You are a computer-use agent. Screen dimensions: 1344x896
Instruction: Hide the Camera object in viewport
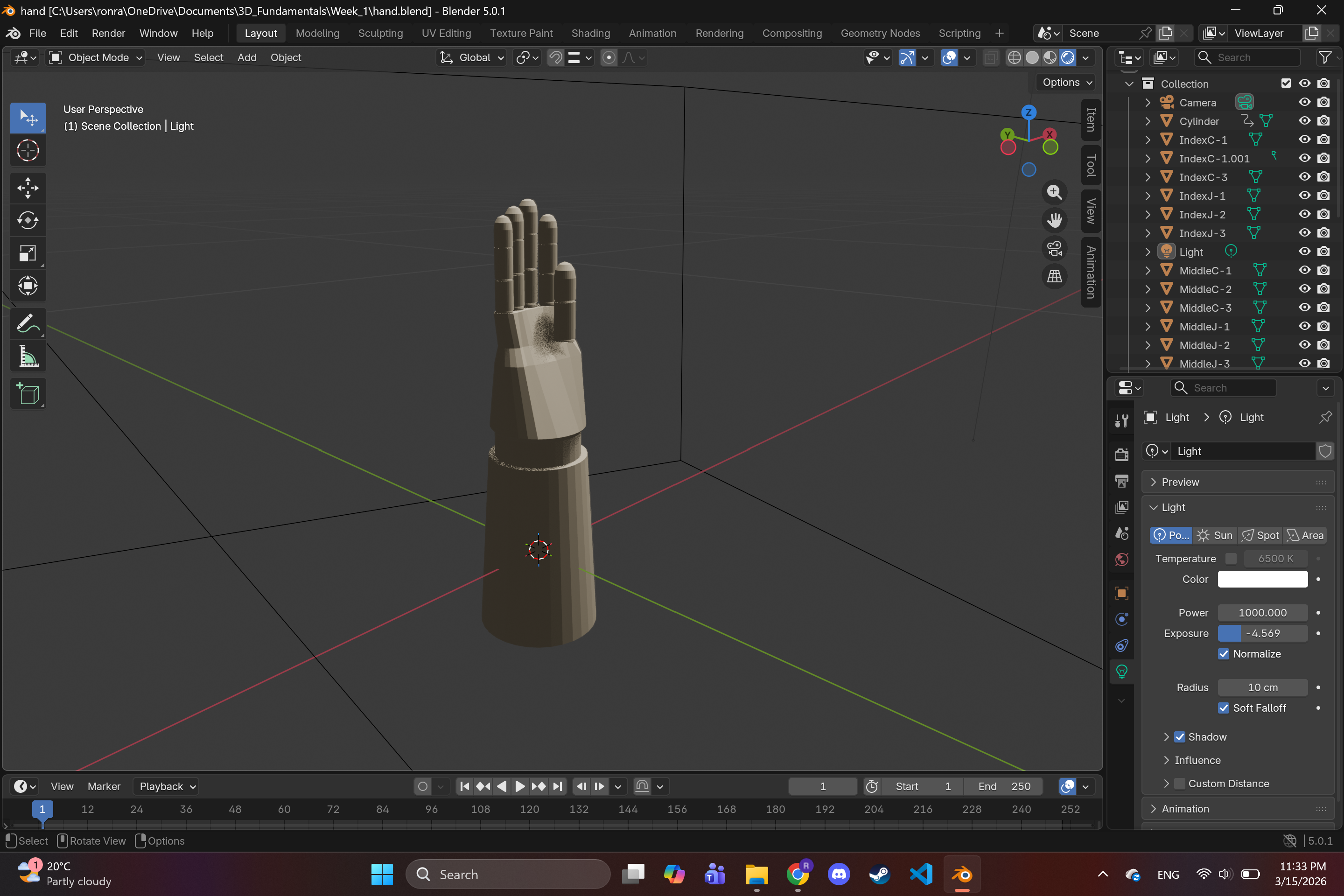point(1305,102)
